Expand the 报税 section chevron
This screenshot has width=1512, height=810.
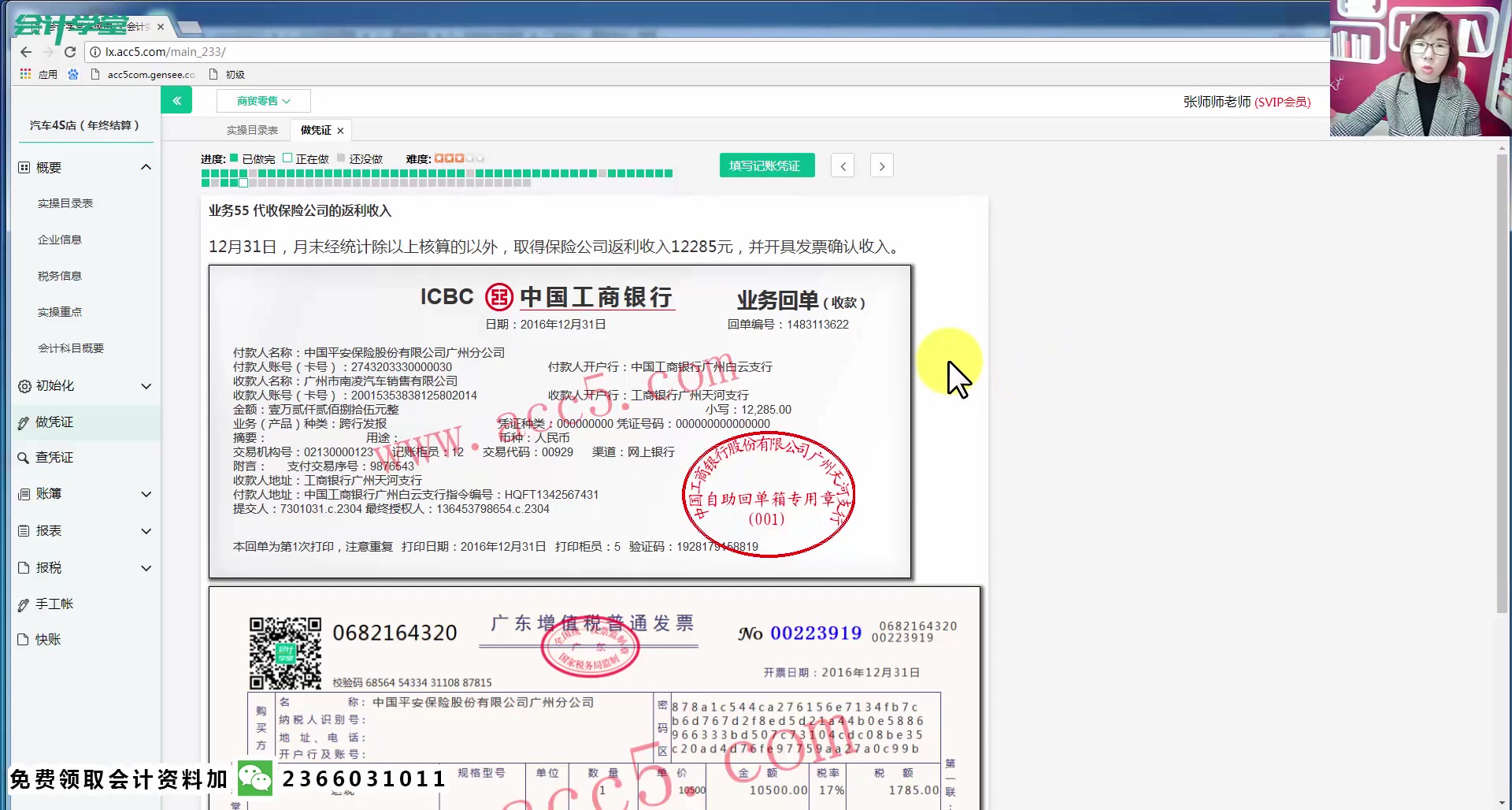(x=146, y=568)
